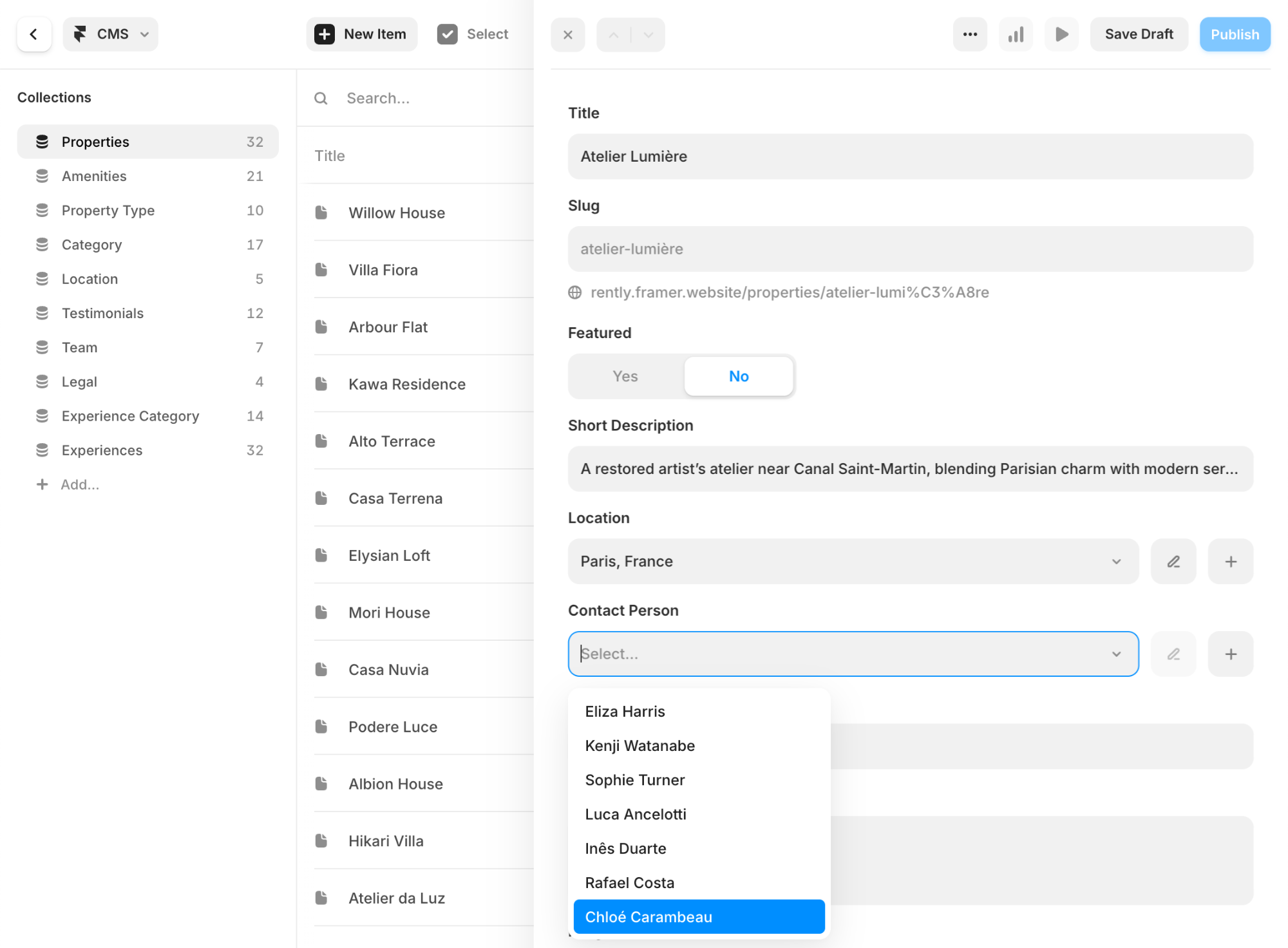The height and width of the screenshot is (948, 1288).
Task: Open the three-dots more options menu
Action: pyautogui.click(x=970, y=34)
